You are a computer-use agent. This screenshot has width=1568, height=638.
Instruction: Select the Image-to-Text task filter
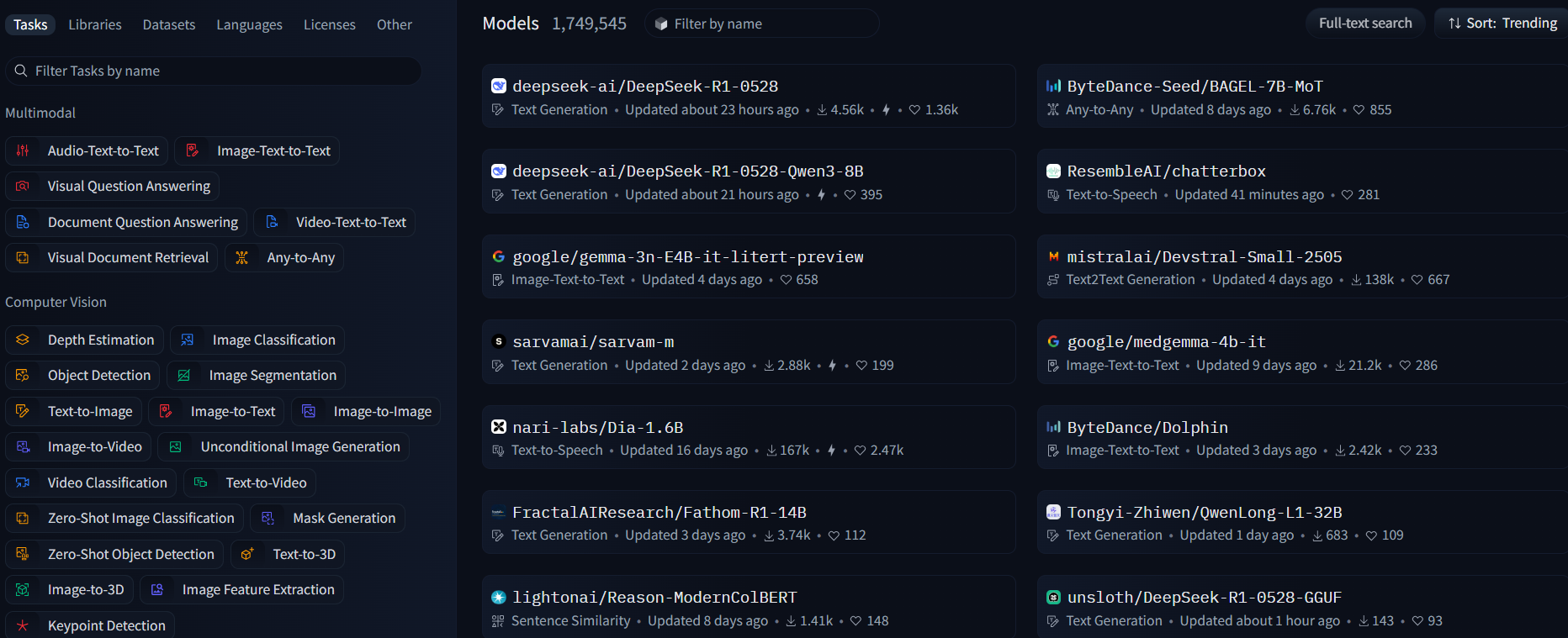click(x=216, y=411)
